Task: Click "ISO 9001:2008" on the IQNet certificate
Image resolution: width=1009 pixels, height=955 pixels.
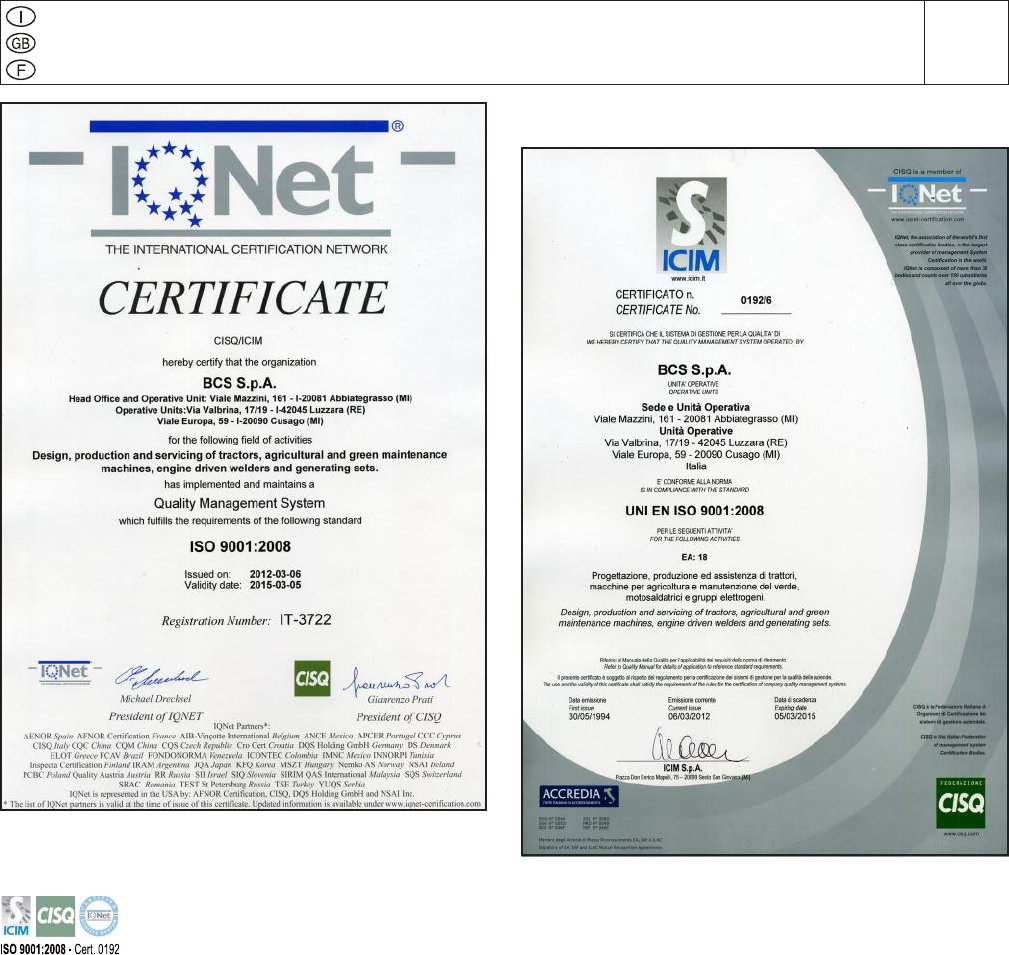Action: pyautogui.click(x=240, y=546)
